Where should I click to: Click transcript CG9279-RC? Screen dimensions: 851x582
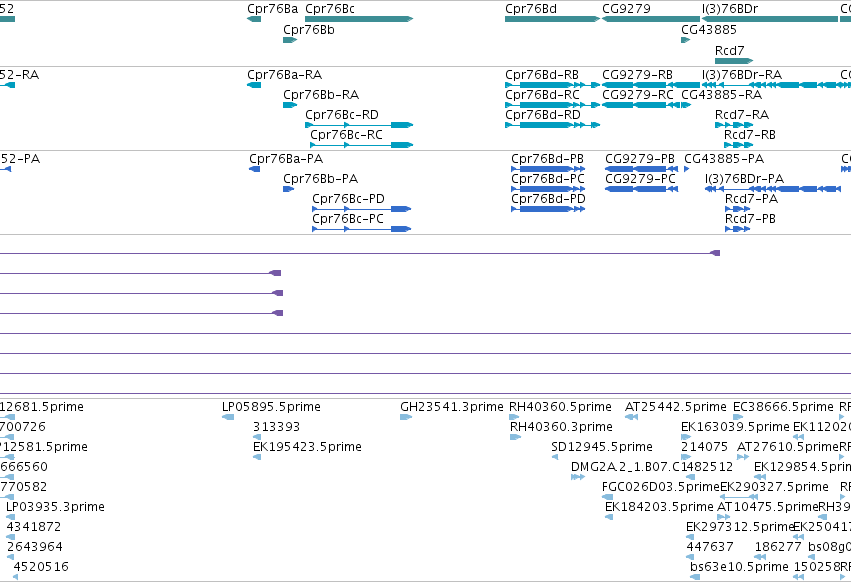click(638, 95)
